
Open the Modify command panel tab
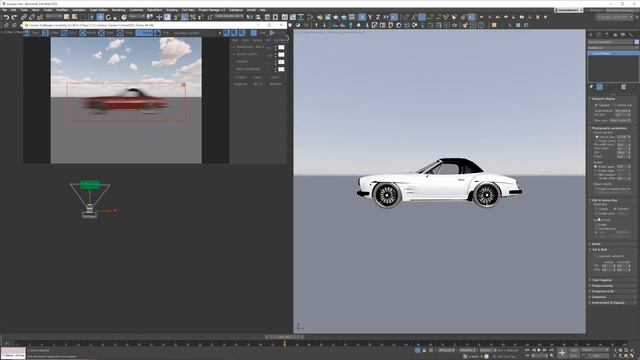599,35
